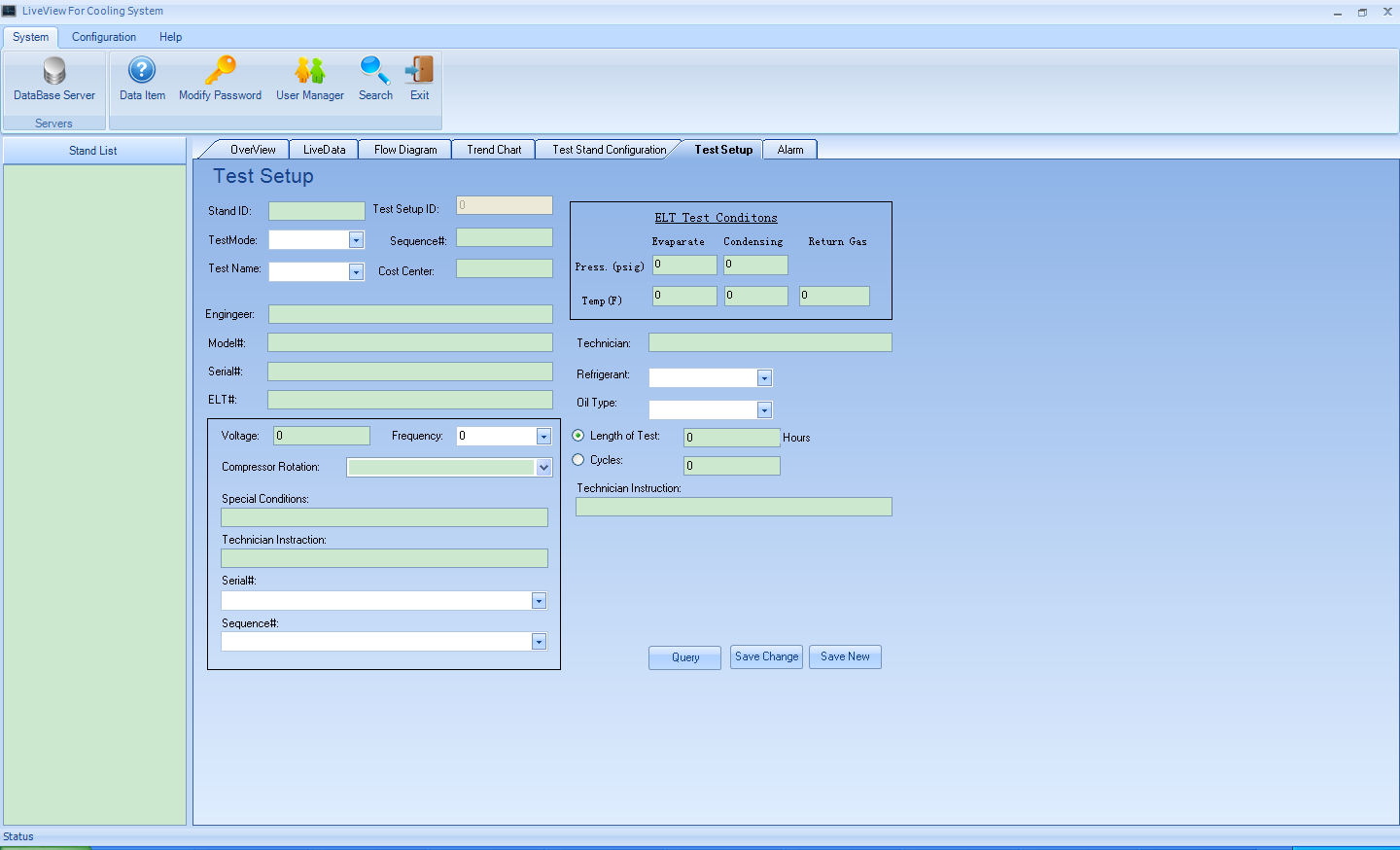The image size is (1400, 850).
Task: Select the Length of Test radio button
Action: point(578,436)
